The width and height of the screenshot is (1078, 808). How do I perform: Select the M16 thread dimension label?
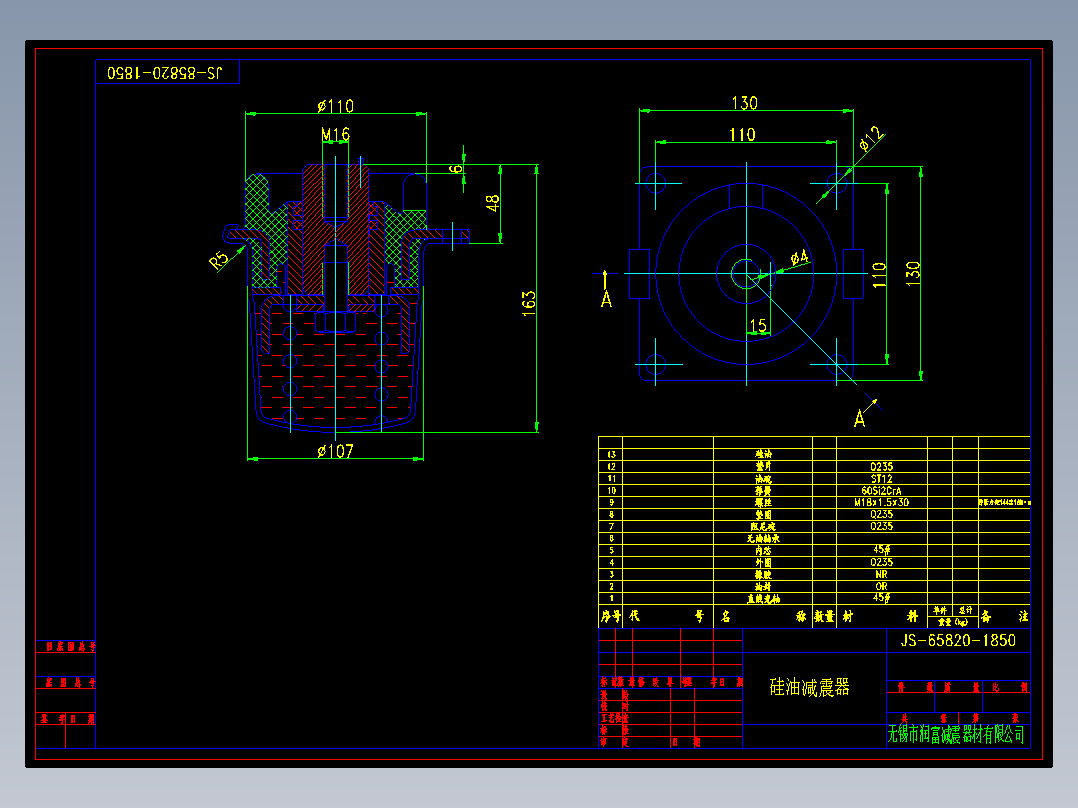tap(336, 134)
